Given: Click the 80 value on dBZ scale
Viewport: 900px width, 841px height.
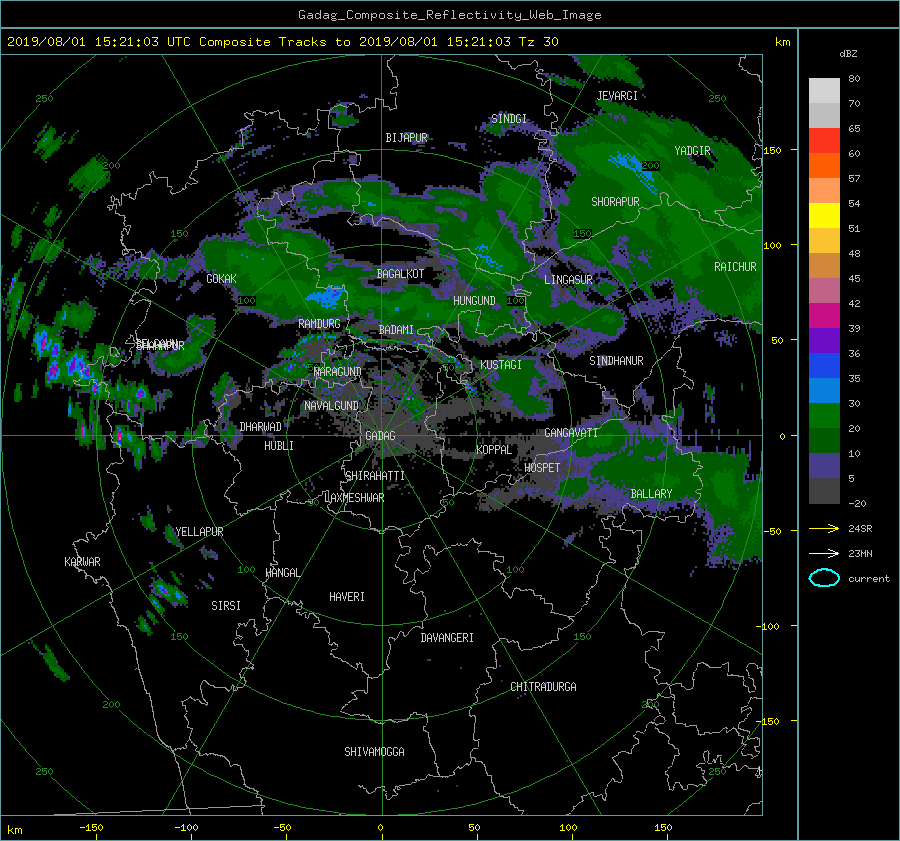Looking at the screenshot, I should tap(854, 79).
